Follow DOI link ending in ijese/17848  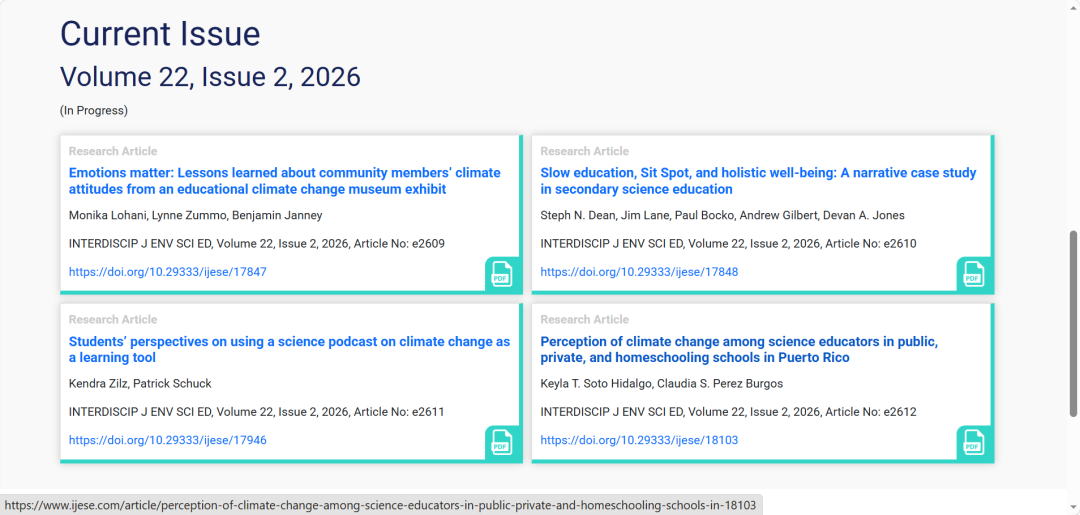[639, 272]
